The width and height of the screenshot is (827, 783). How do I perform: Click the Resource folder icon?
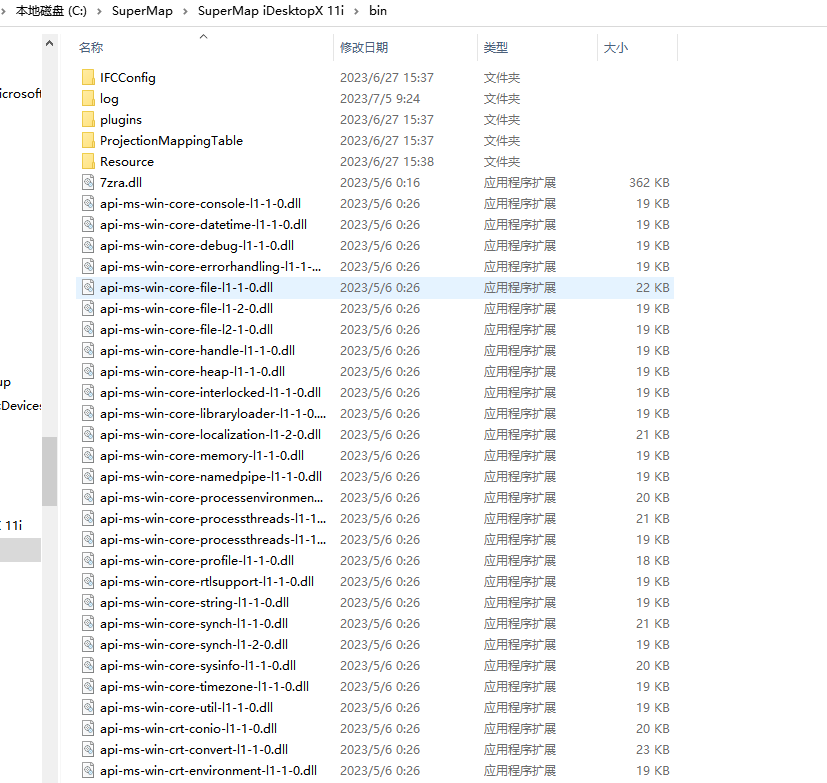coord(88,161)
